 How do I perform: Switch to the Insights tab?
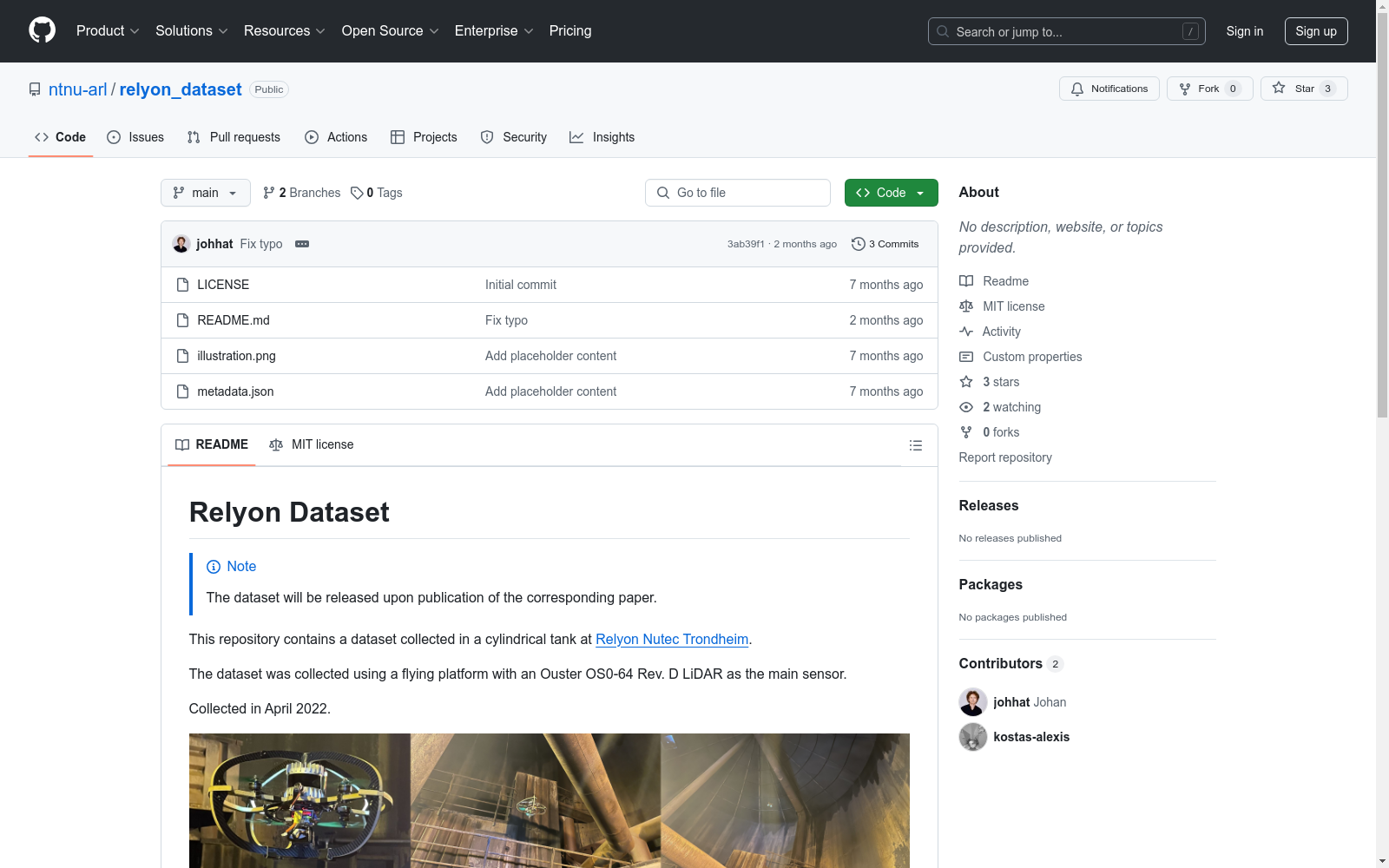point(602,137)
